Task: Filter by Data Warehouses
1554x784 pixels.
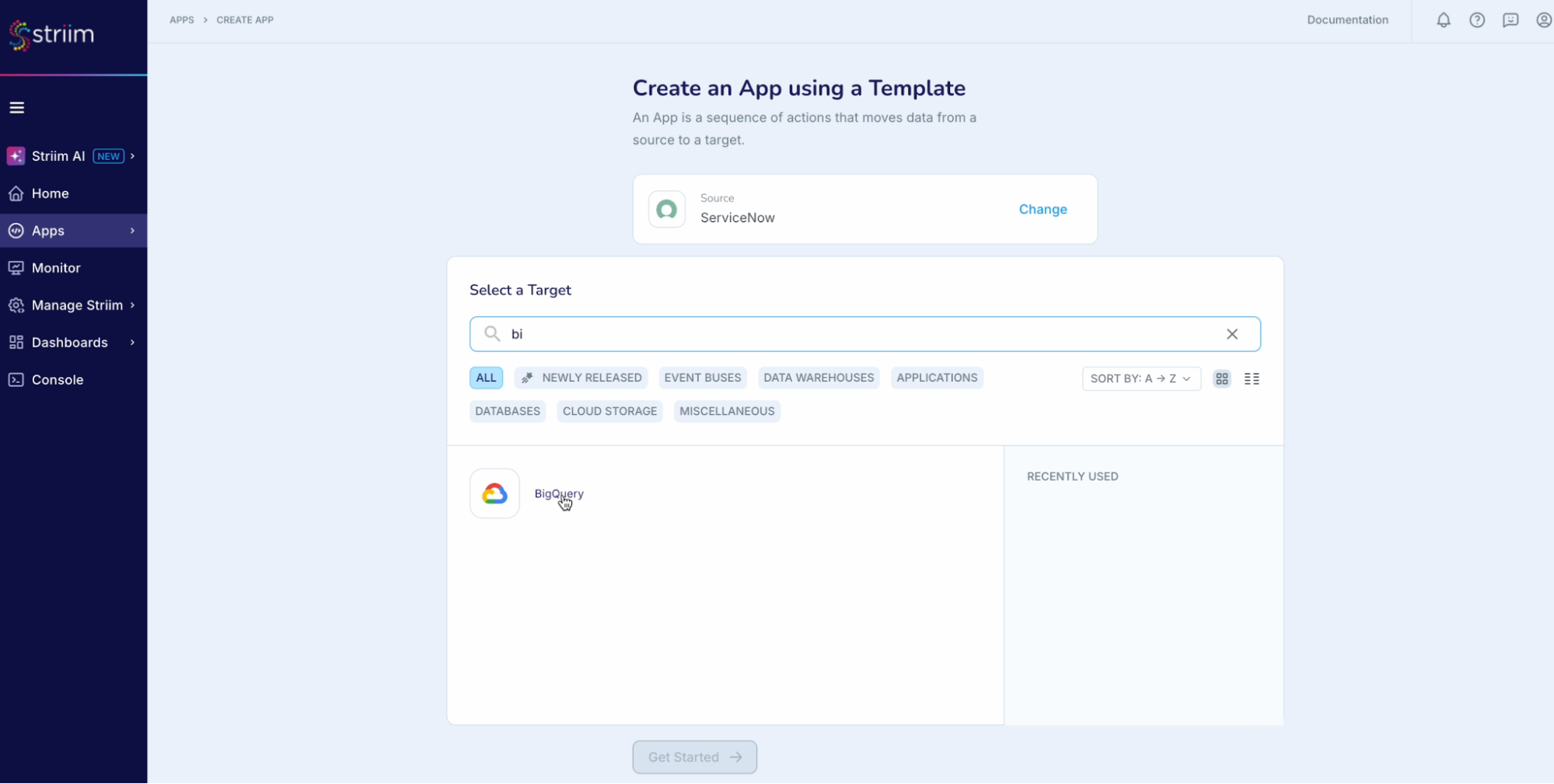Action: pos(819,378)
